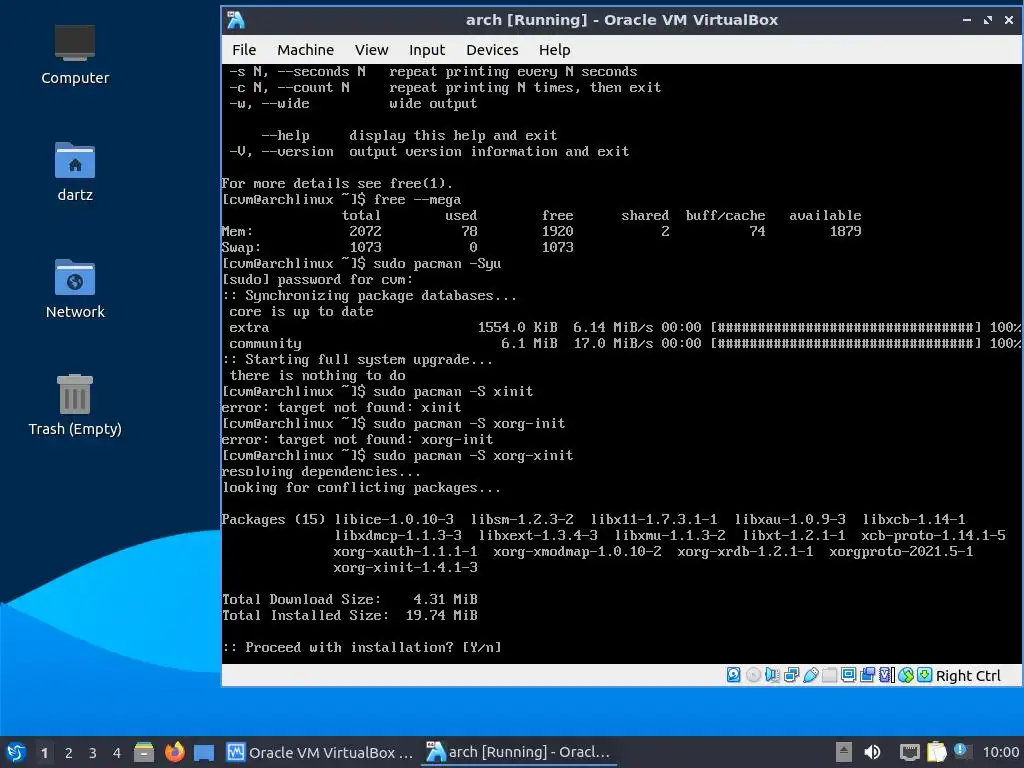Click the 'free --mega' command line
The width and height of the screenshot is (1024, 768).
(x=342, y=199)
